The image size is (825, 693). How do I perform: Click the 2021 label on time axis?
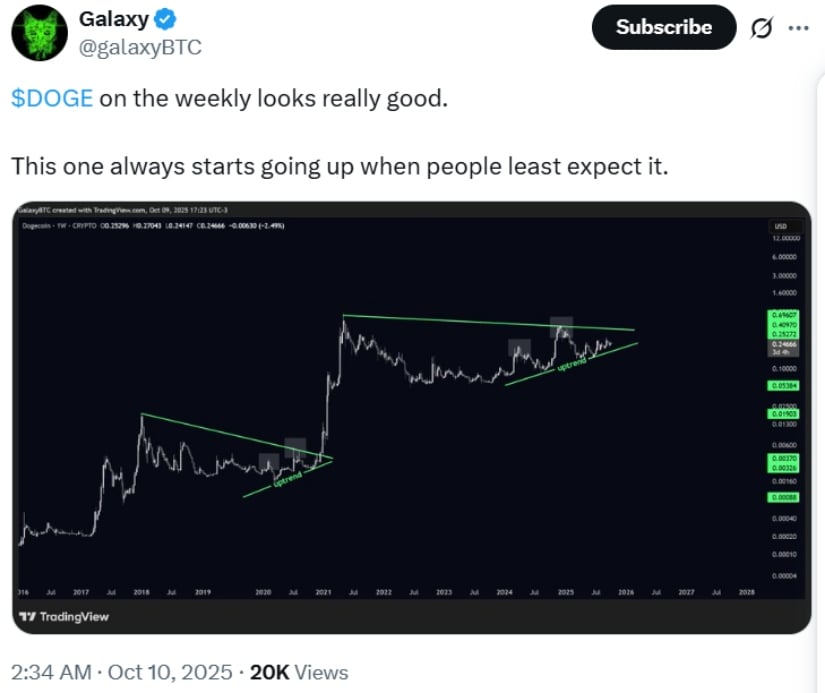322,593
